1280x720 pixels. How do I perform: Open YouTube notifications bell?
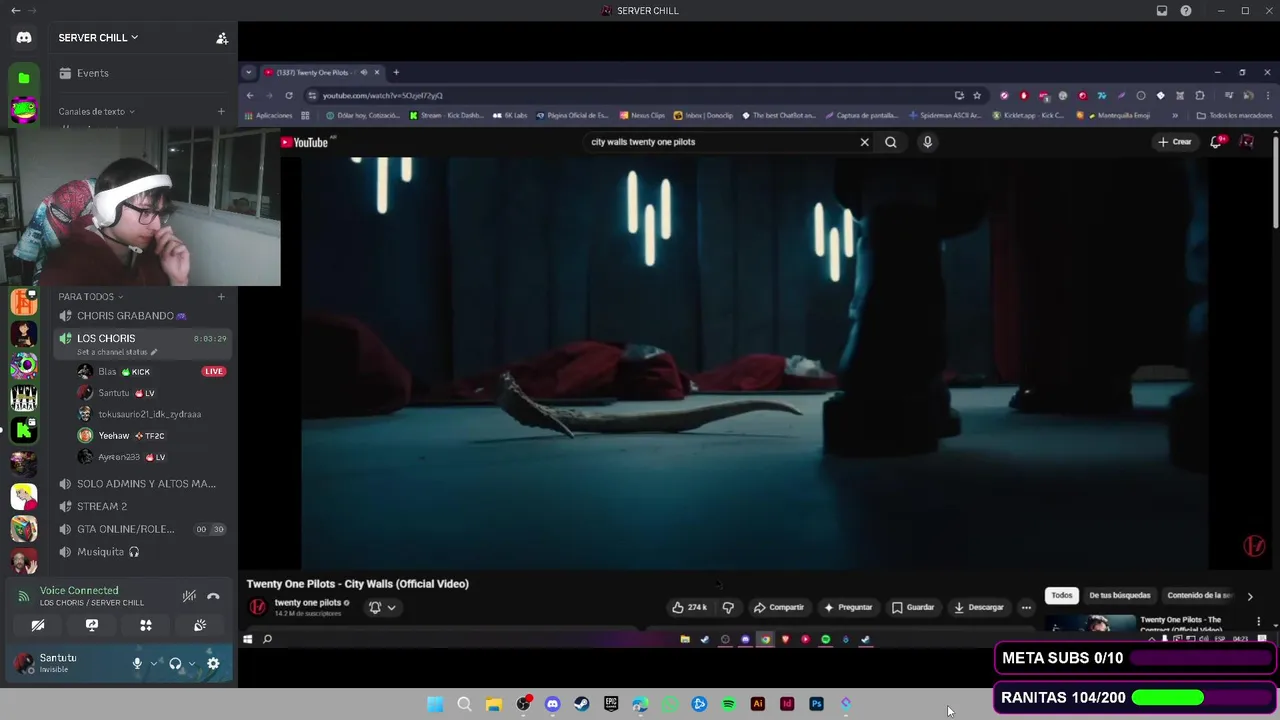click(1217, 142)
